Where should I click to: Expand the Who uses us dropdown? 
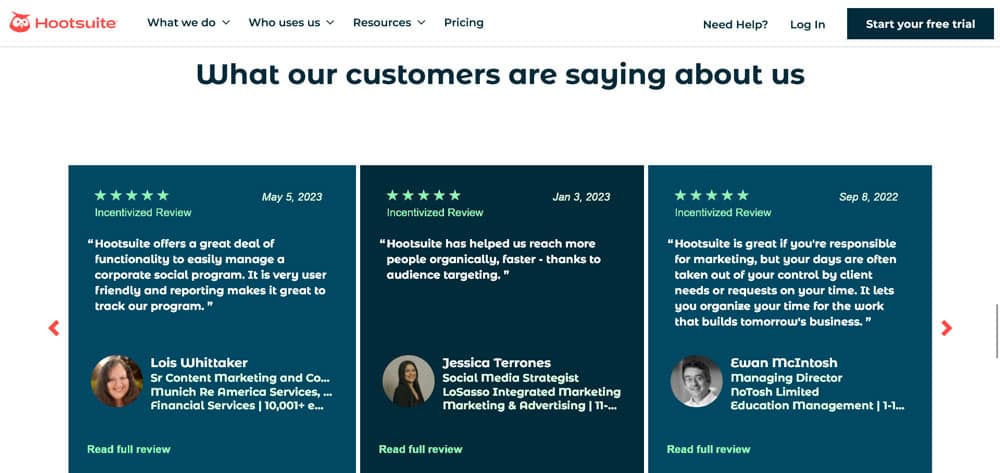coord(291,23)
